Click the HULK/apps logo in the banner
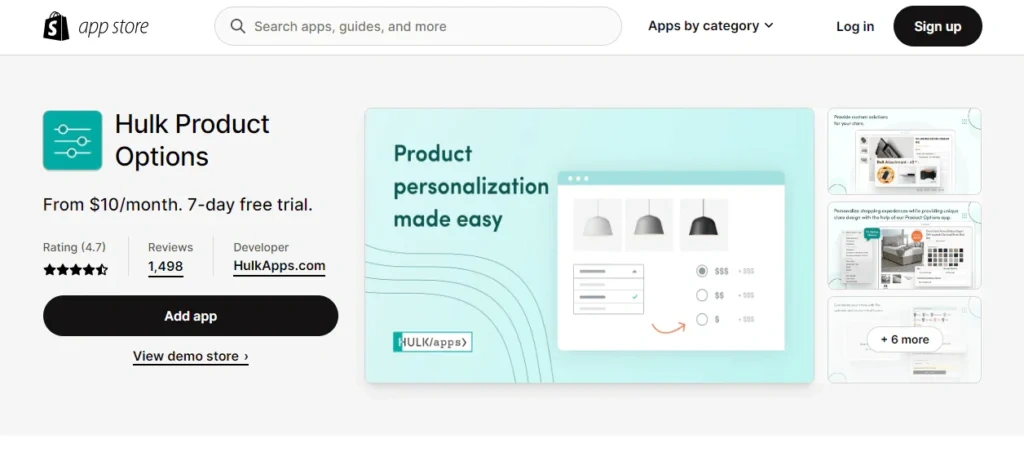The image size is (1024, 452). point(433,342)
